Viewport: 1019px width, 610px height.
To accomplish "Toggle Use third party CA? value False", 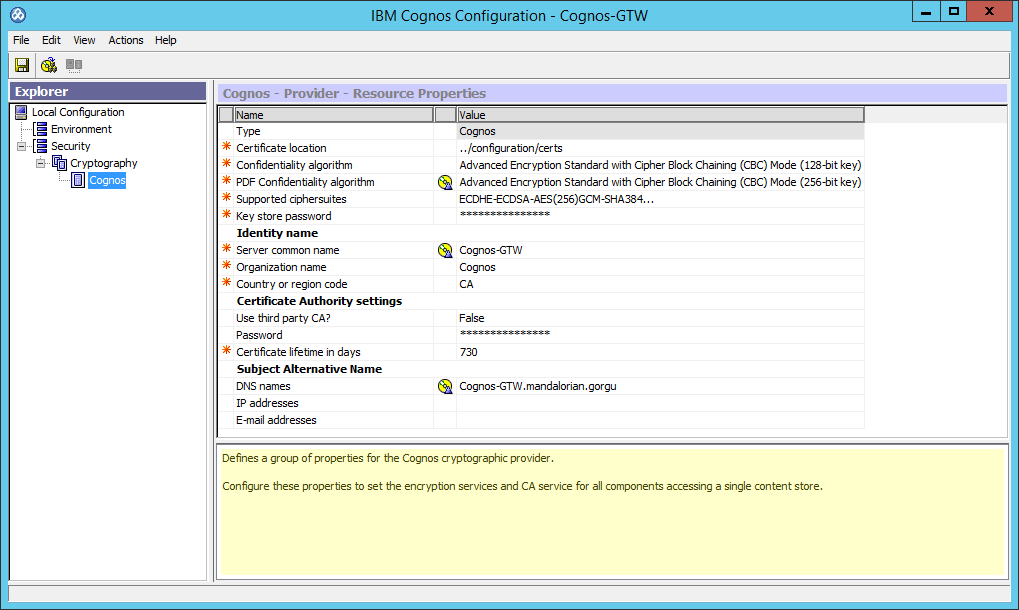I will (660, 318).
